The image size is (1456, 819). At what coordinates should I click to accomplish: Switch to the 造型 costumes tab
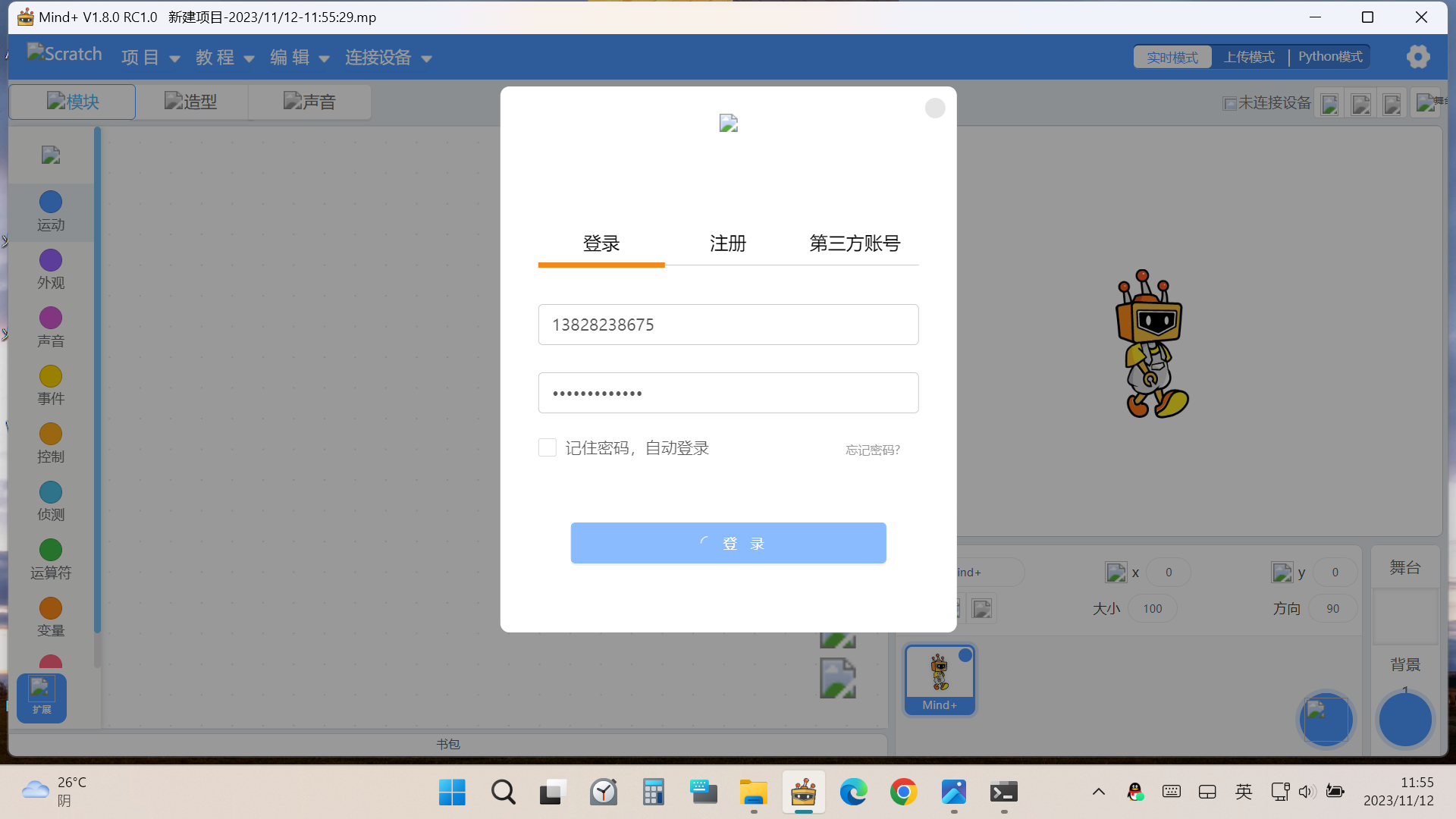(191, 102)
